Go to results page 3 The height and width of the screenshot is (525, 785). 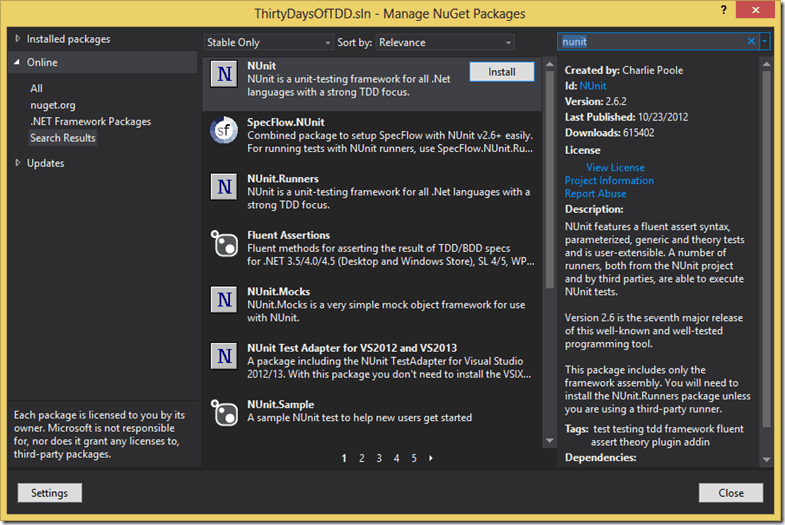click(x=379, y=458)
